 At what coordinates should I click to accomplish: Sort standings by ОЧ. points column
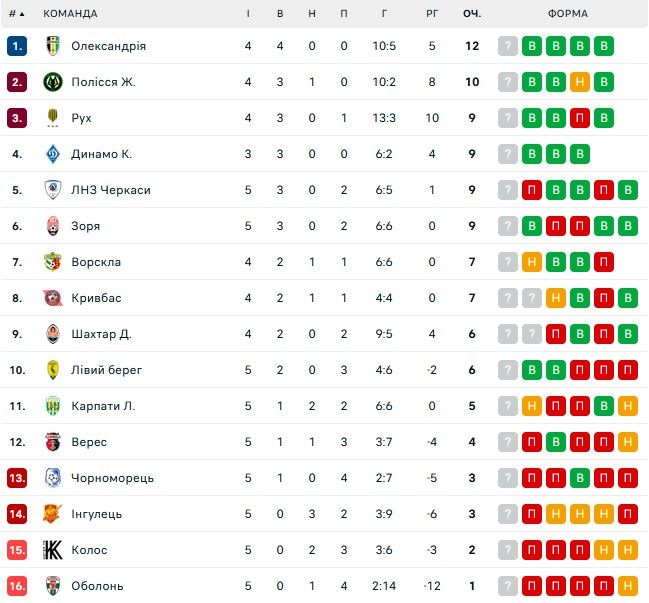pos(471,14)
